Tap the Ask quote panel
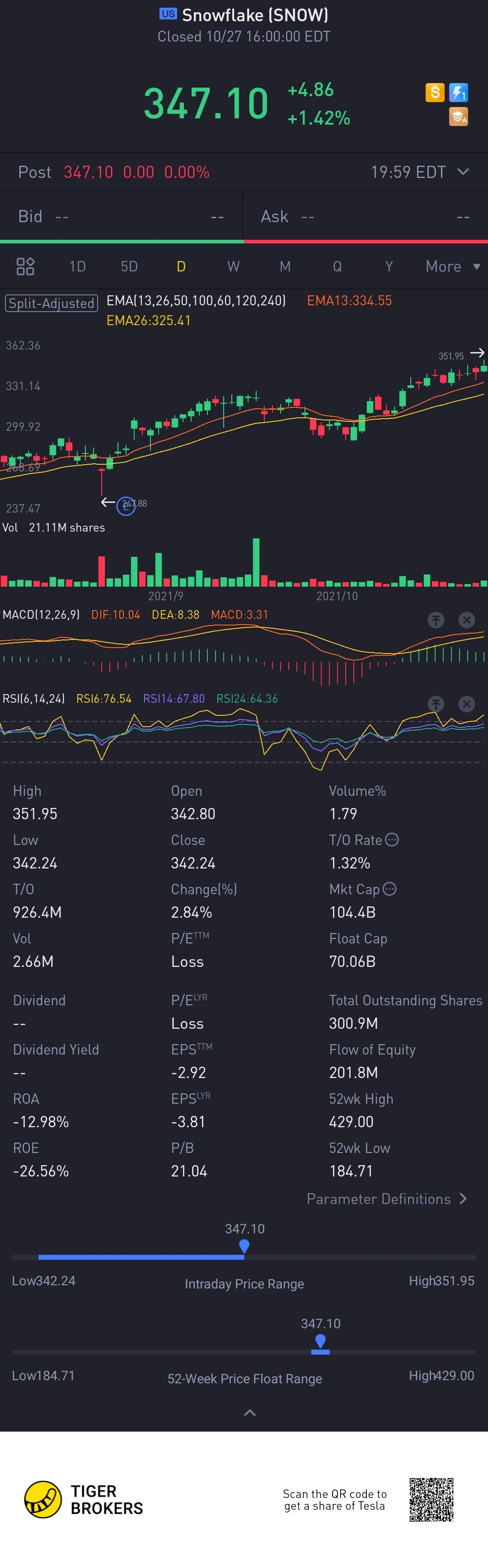This screenshot has width=488, height=1568. [x=366, y=216]
